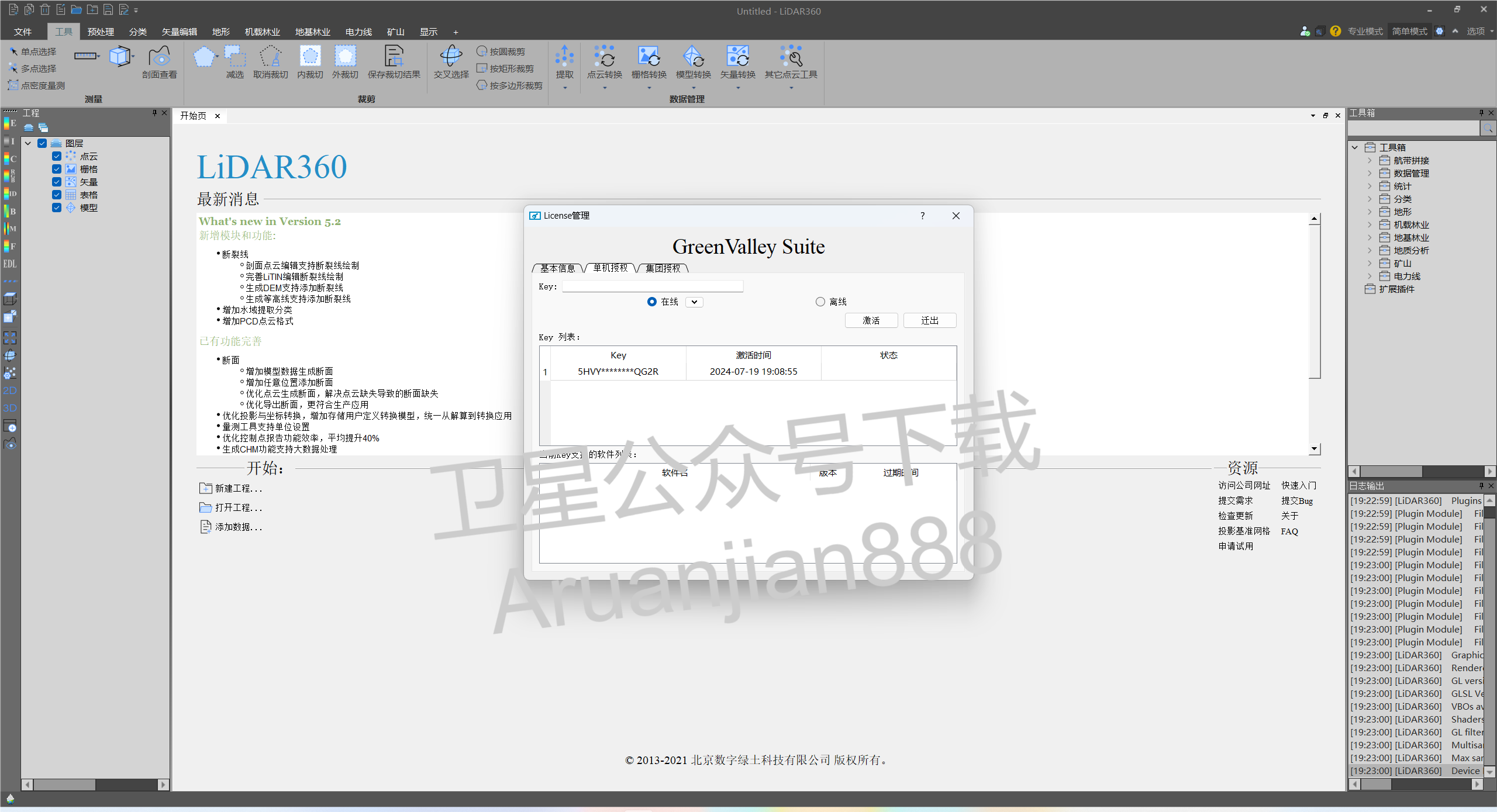Screen dimensions: 1497x812
Task: Click the 工具箱 search input field
Action: pos(1414,128)
